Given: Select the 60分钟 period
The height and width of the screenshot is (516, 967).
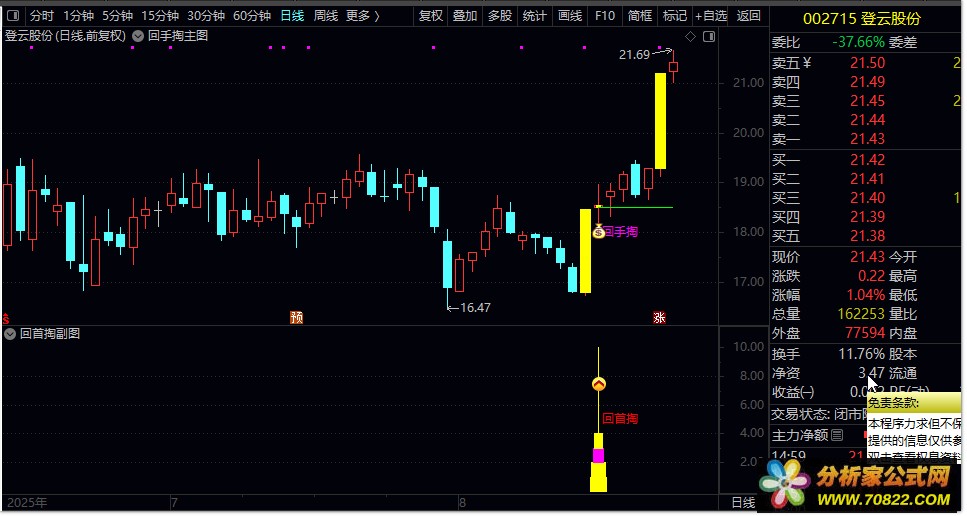Looking at the screenshot, I should click(x=252, y=15).
